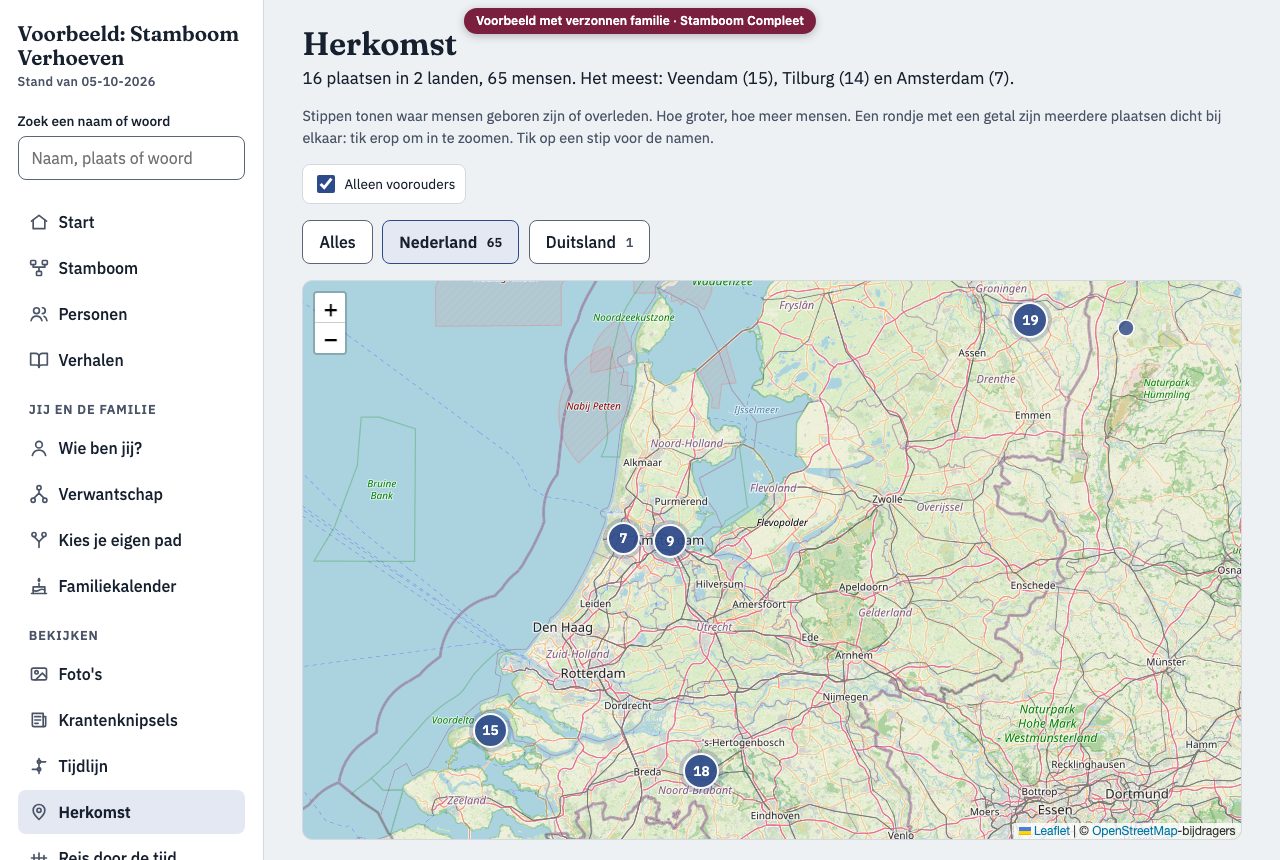Click the 'Herkomst' page heading
Viewport: 1280px width, 860px height.
coord(380,44)
